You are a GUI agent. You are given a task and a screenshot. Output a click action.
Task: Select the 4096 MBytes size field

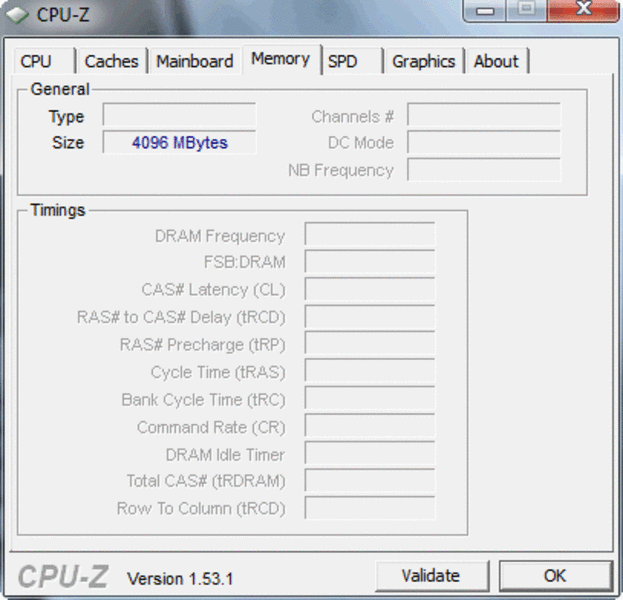(180, 142)
